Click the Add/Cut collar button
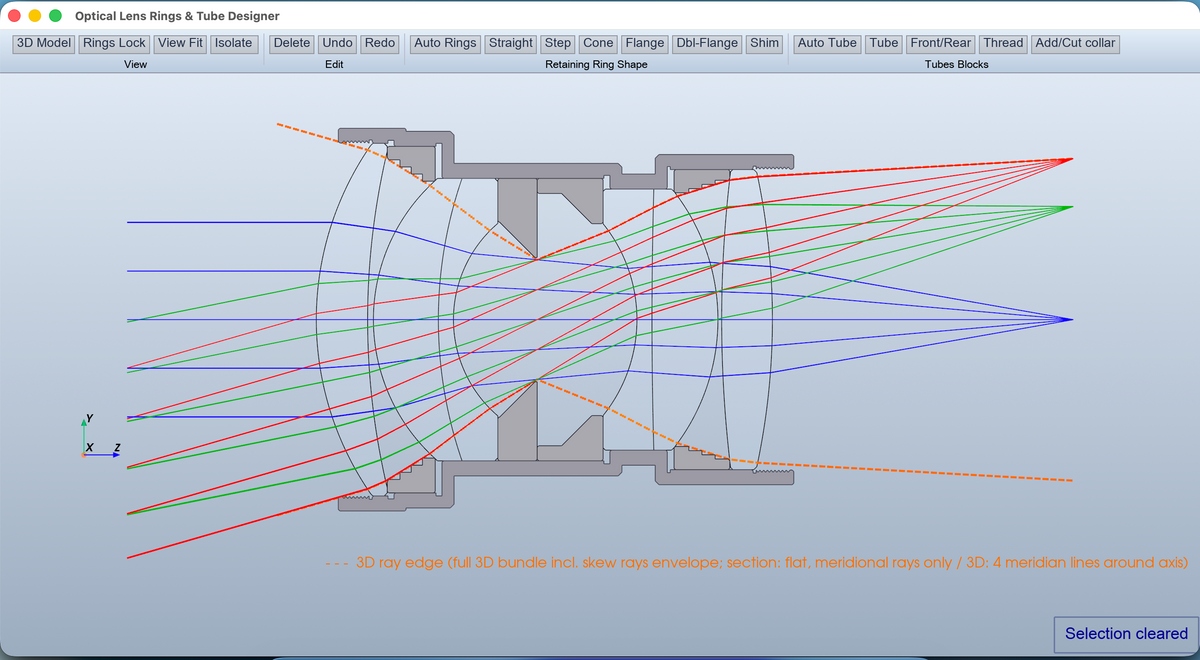Viewport: 1200px width, 660px height. (x=1075, y=43)
